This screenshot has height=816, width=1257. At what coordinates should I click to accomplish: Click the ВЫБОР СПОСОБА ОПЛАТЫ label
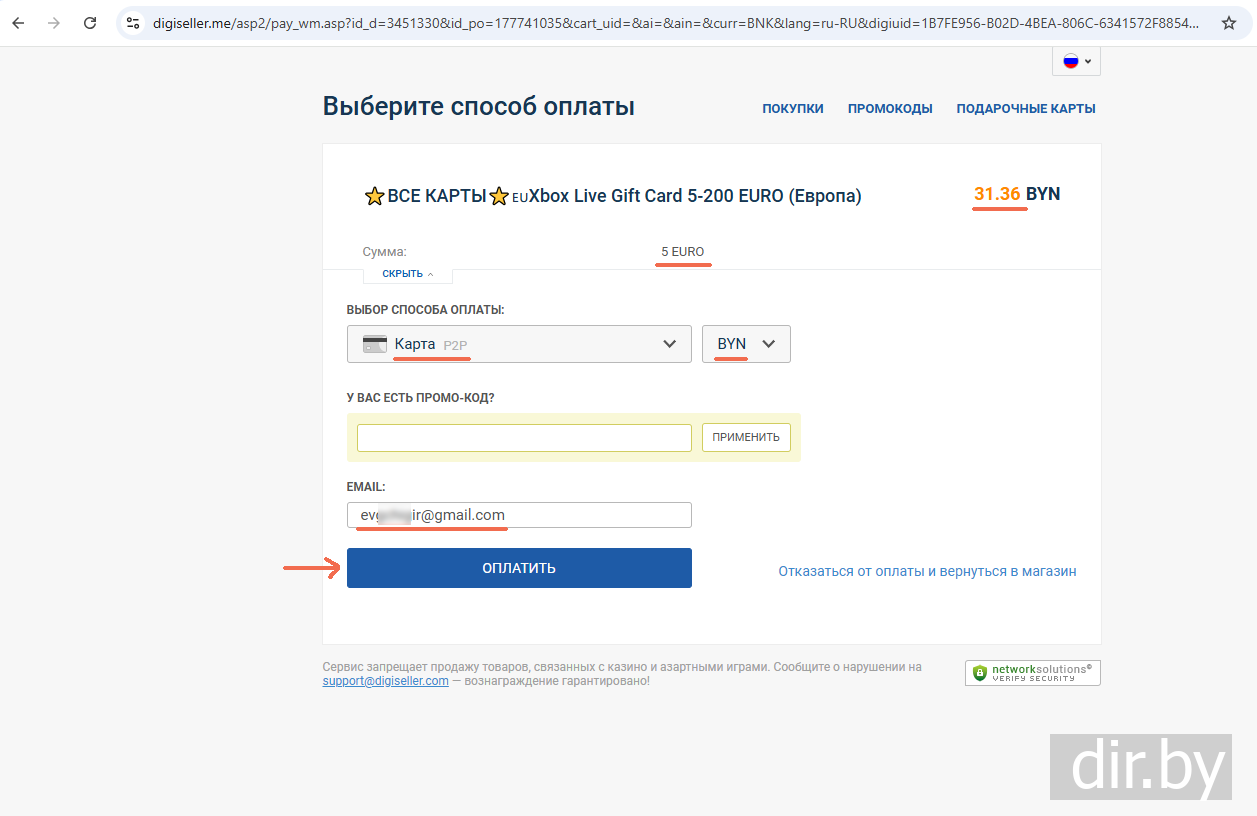click(425, 310)
